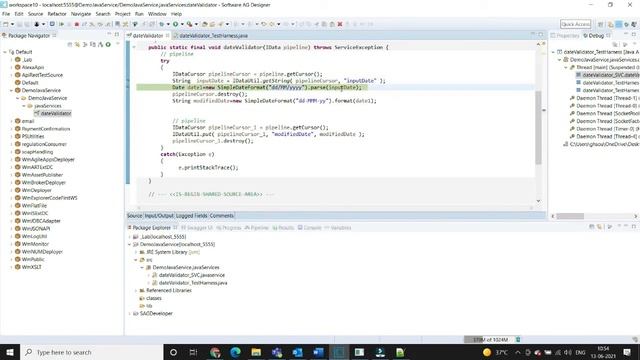Open the Open Perspective toolbar icon

pyautogui.click(x=601, y=24)
